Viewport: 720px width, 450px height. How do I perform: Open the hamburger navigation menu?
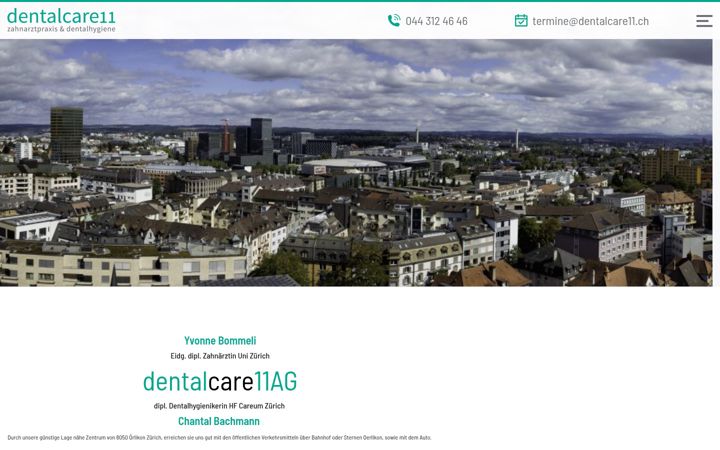click(x=704, y=21)
